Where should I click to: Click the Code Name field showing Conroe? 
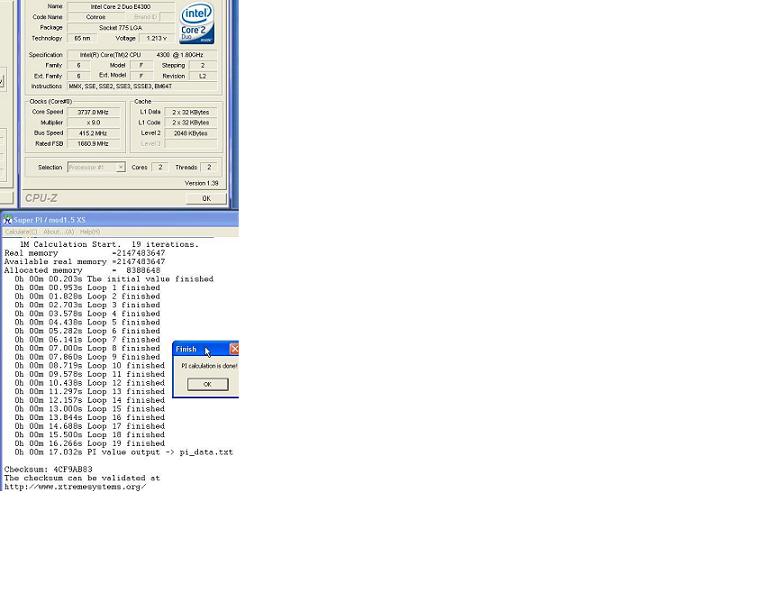coord(96,17)
